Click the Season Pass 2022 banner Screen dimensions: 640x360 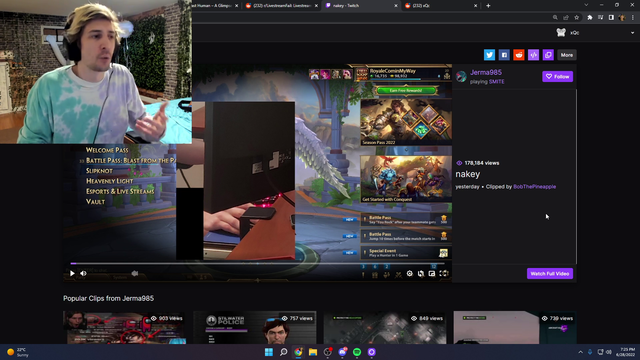point(406,122)
